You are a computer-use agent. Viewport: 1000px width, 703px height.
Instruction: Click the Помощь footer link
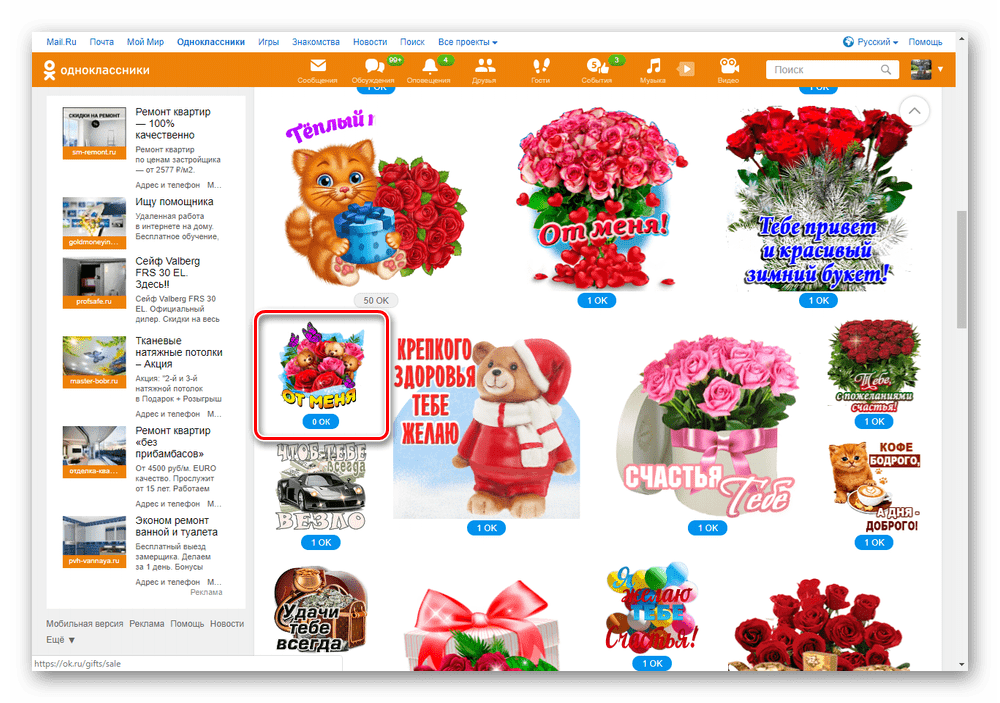pyautogui.click(x=187, y=623)
